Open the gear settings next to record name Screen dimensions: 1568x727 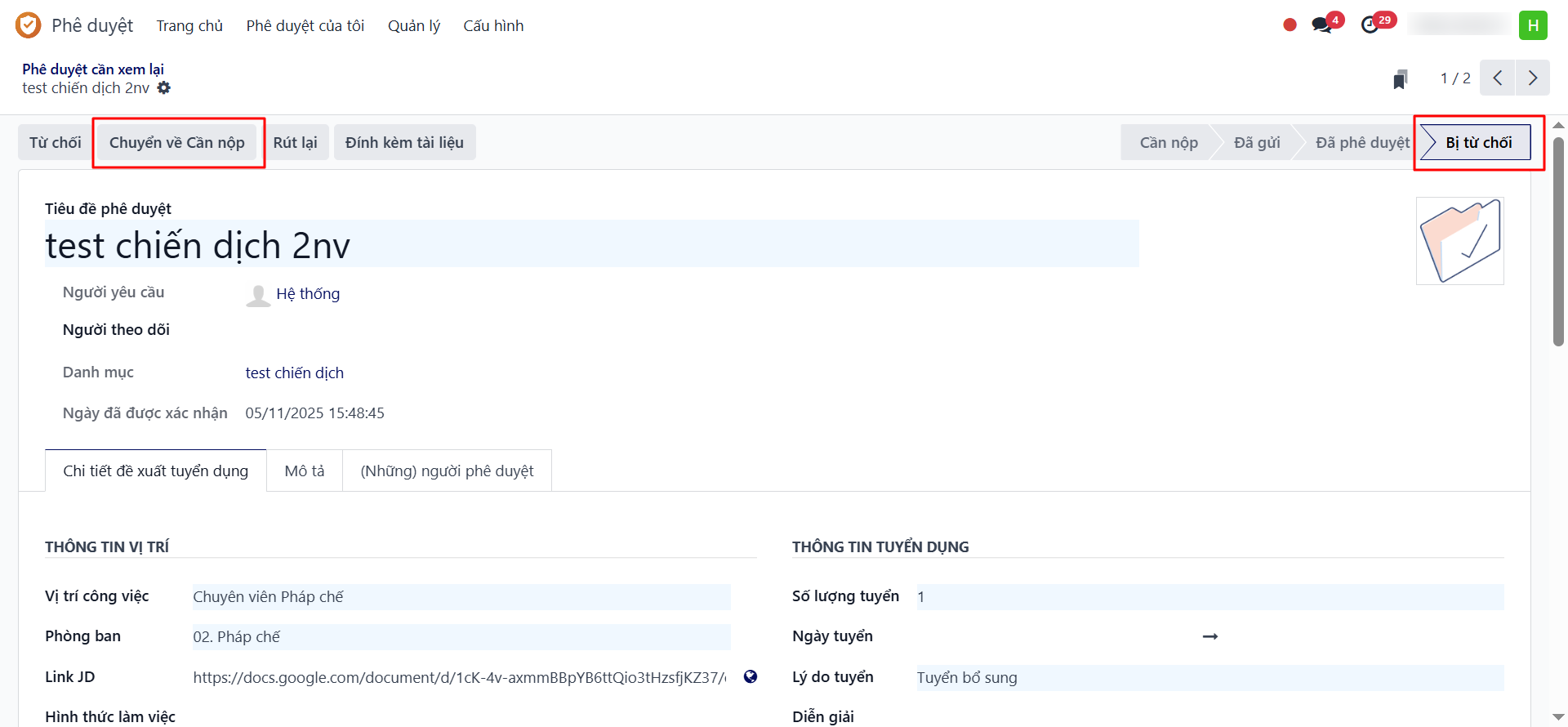click(164, 88)
